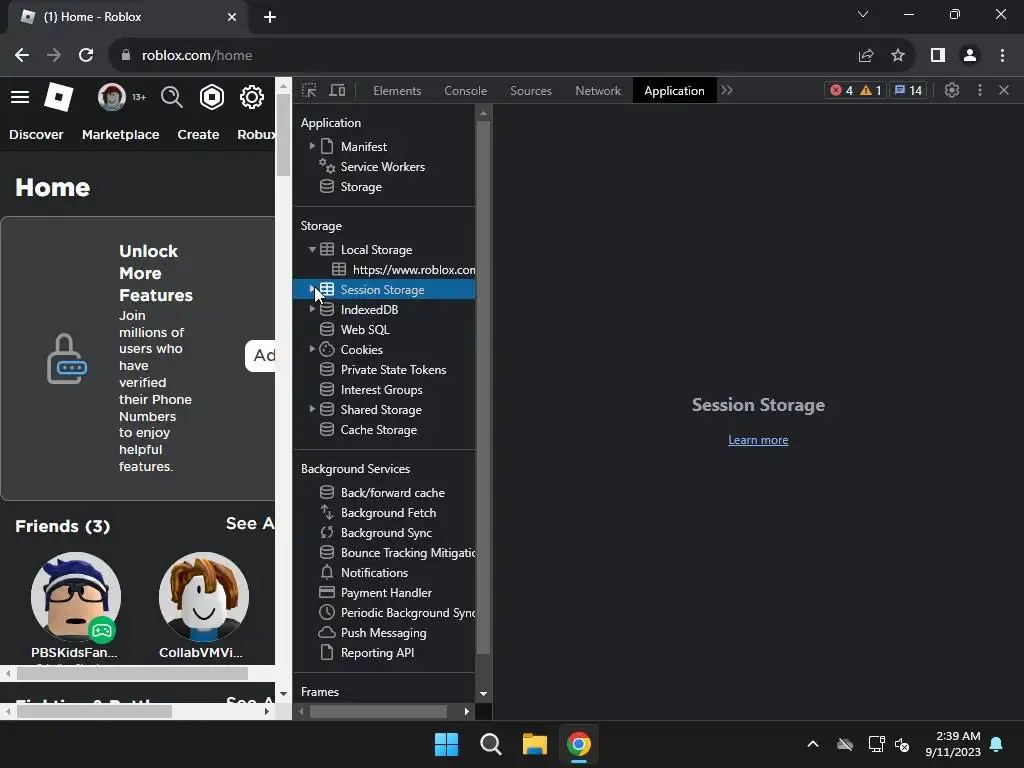The height and width of the screenshot is (768, 1024).
Task: Click the See All link beside Friends
Action: tap(250, 524)
